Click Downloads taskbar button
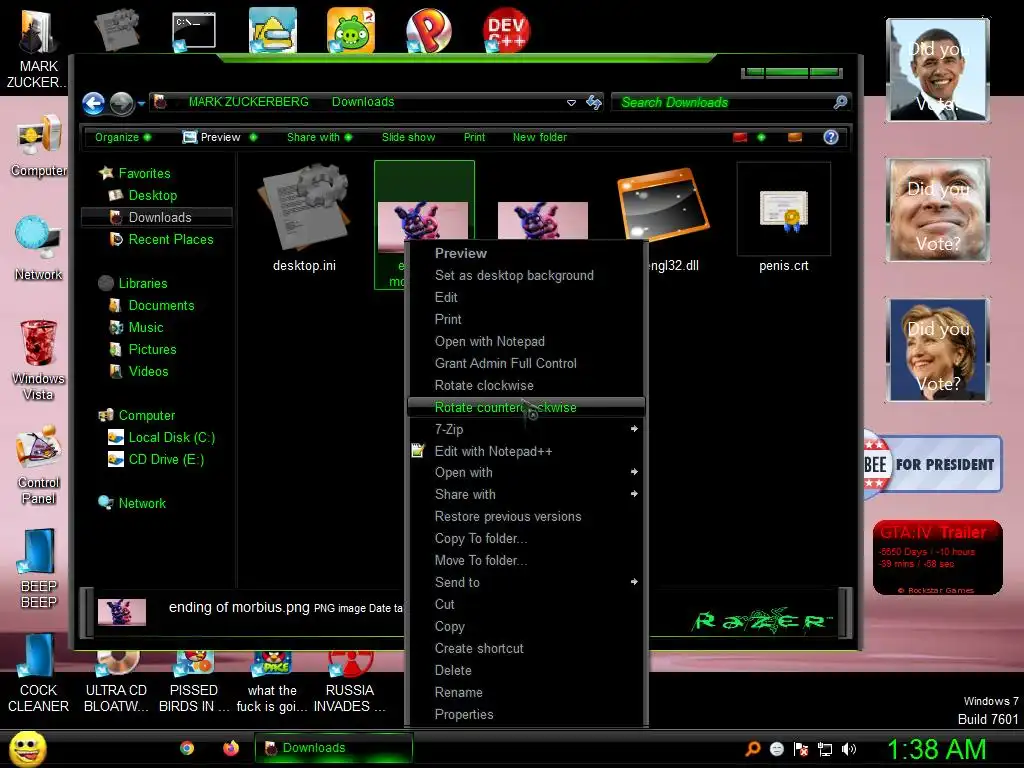This screenshot has width=1024, height=768. pos(334,748)
